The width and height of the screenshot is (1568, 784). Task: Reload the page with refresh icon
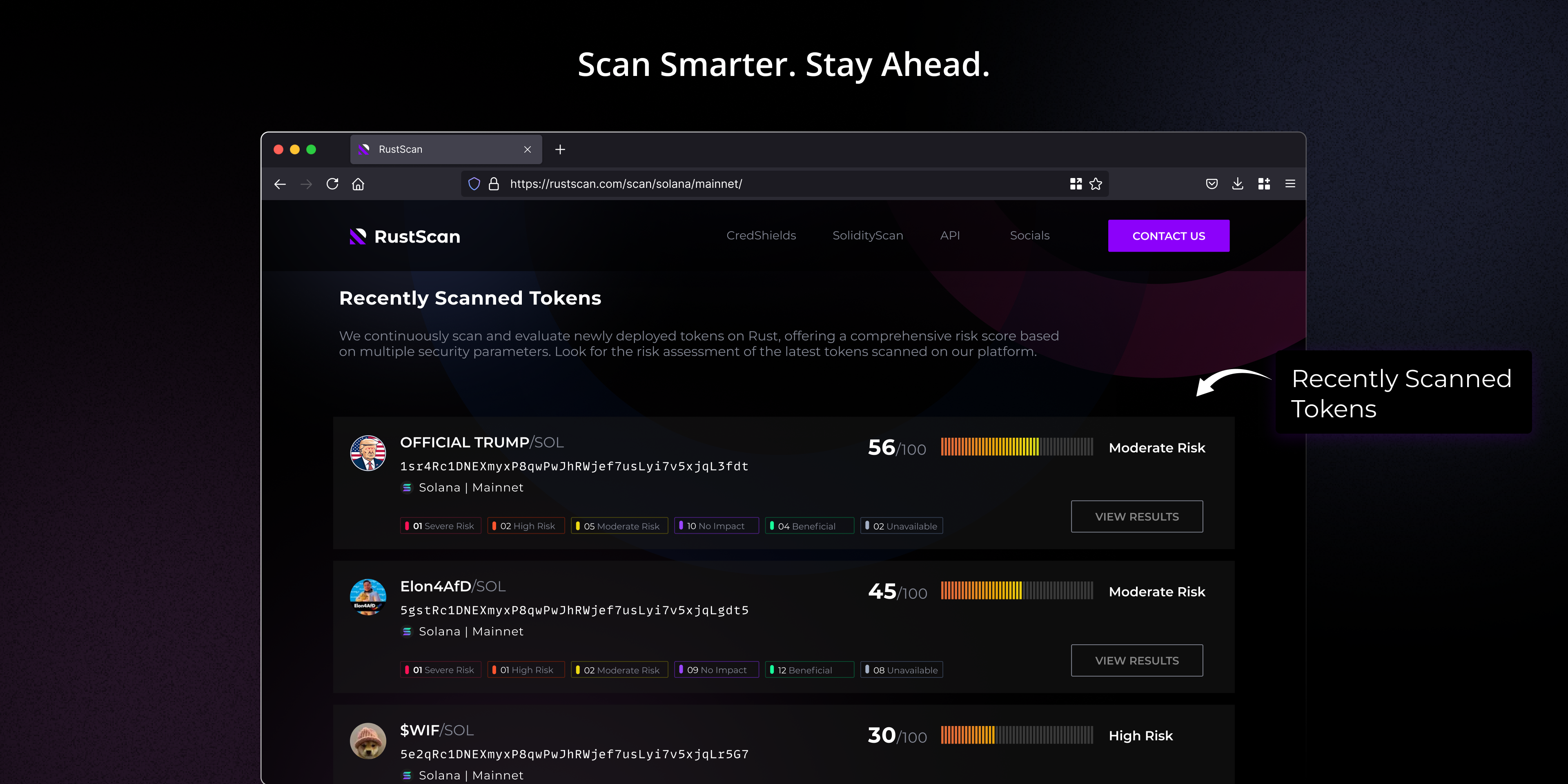[332, 184]
